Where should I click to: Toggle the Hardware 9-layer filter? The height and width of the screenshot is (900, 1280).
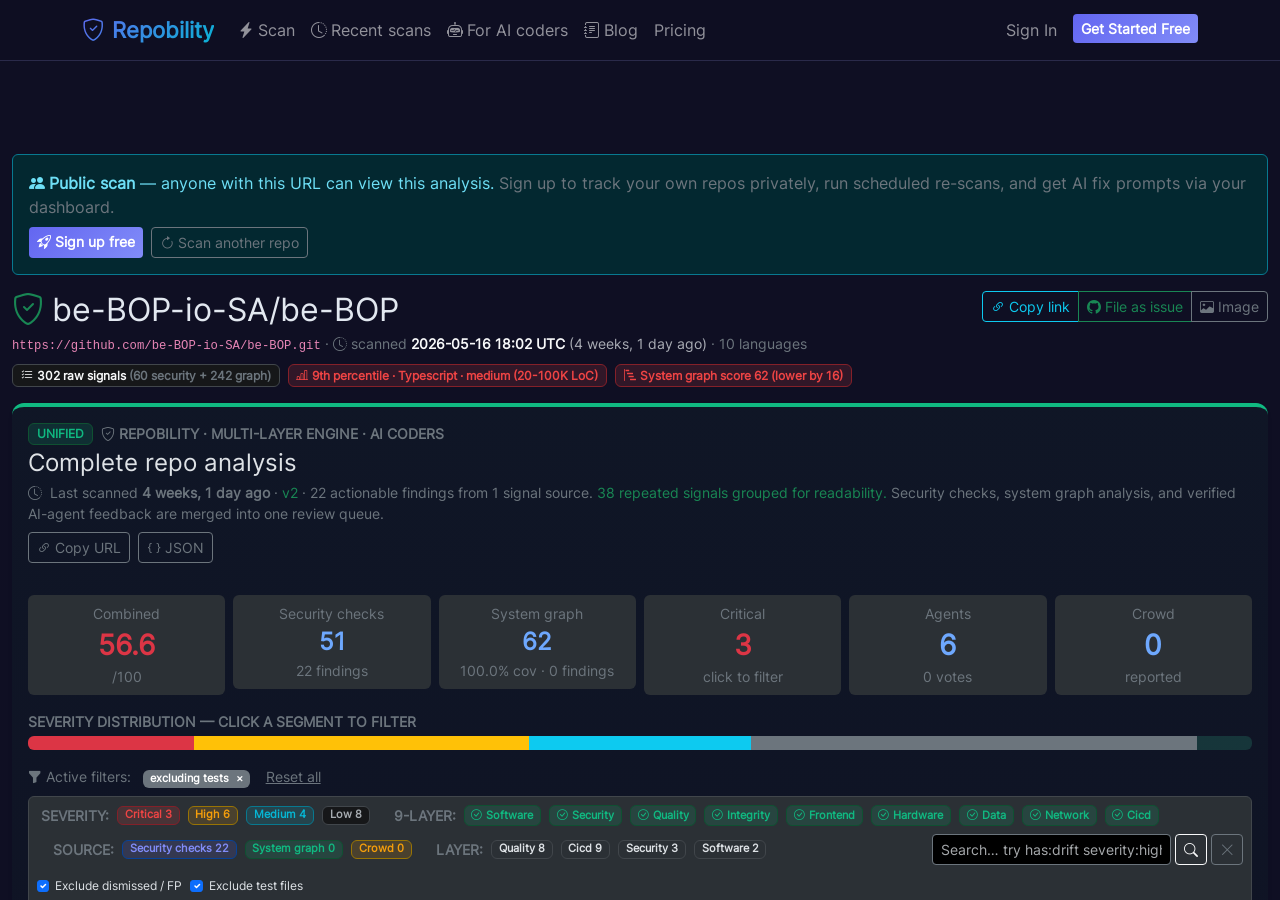tap(911, 815)
